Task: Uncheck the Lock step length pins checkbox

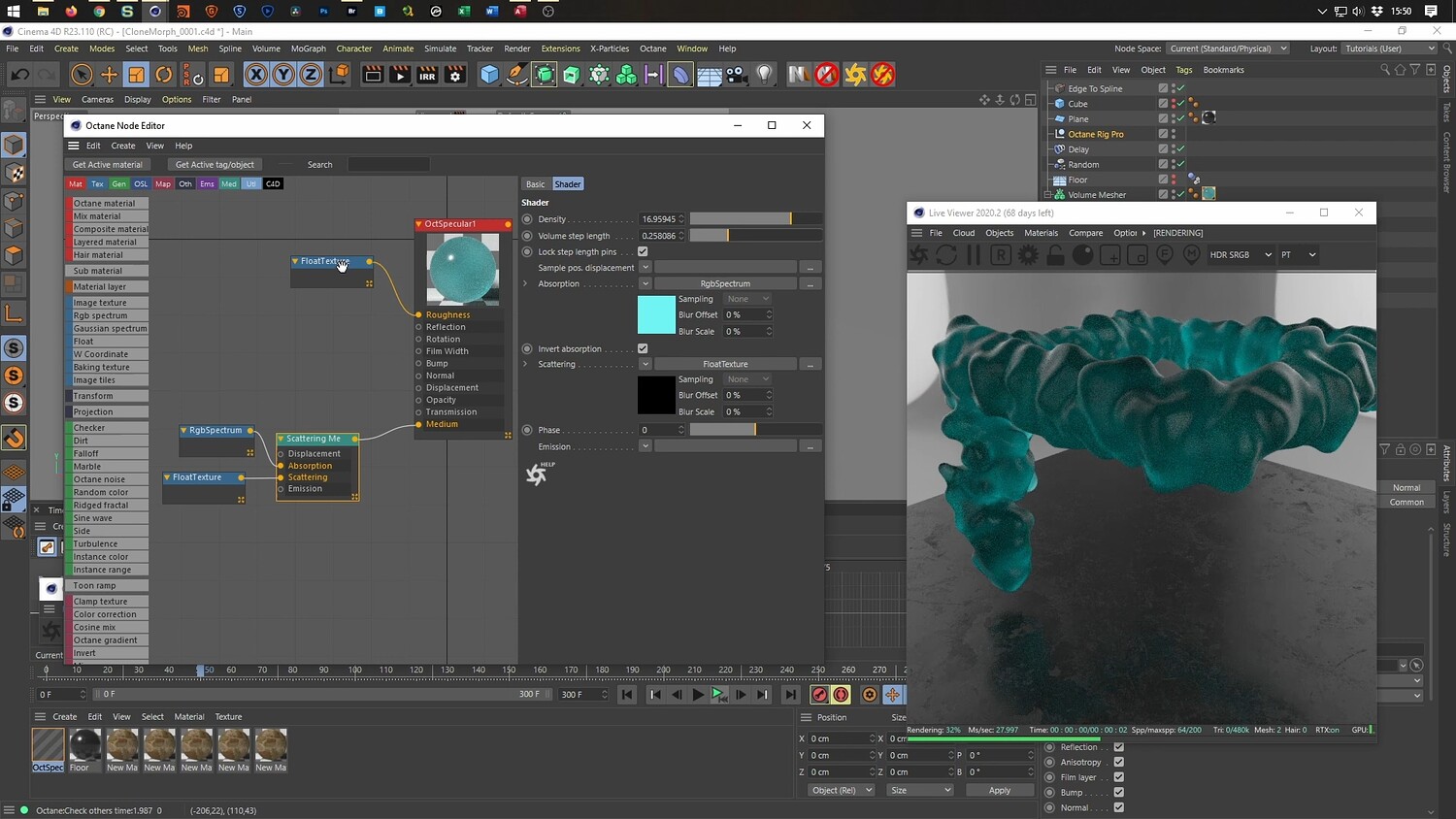Action: pyautogui.click(x=643, y=252)
